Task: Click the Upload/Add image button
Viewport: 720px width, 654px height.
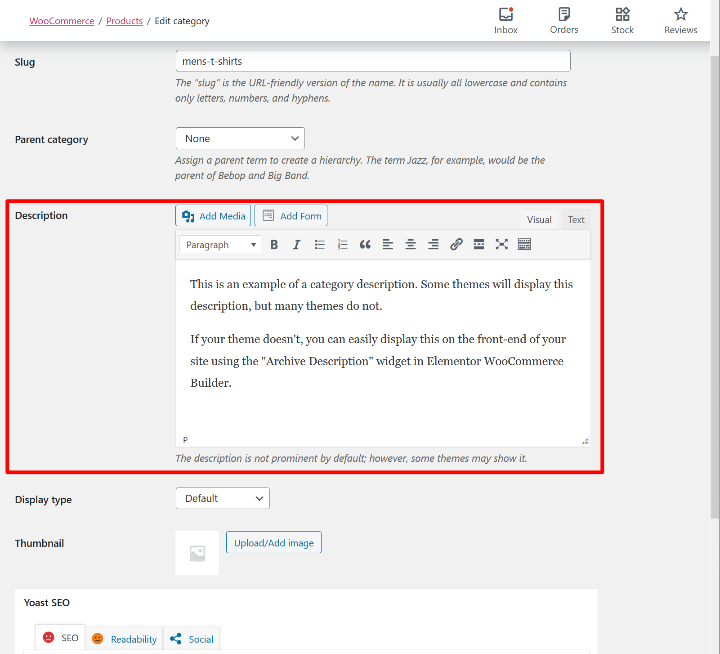Action: click(x=273, y=543)
